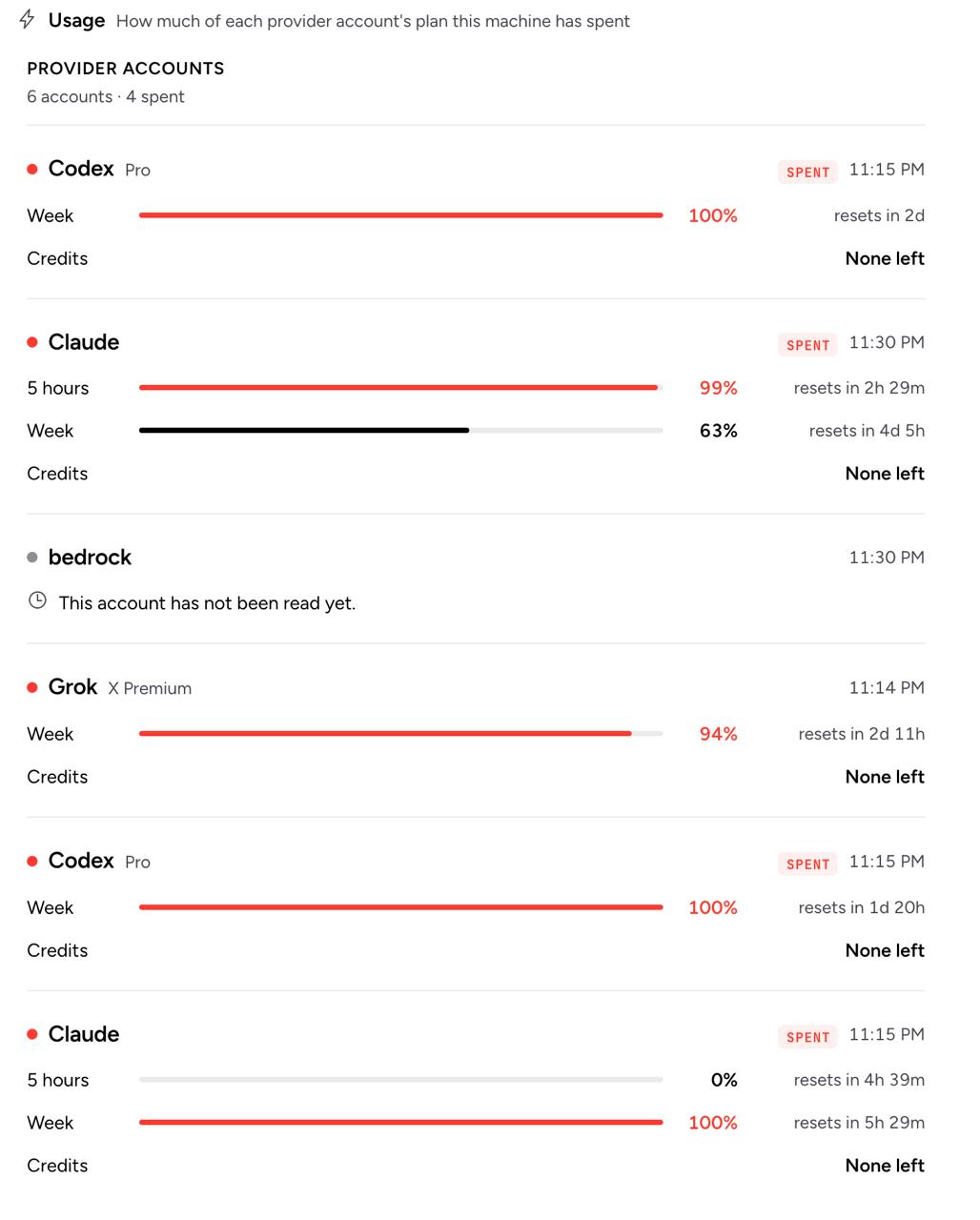The image size is (980, 1220).
Task: Open the bedrock account heading
Action: tap(90, 558)
